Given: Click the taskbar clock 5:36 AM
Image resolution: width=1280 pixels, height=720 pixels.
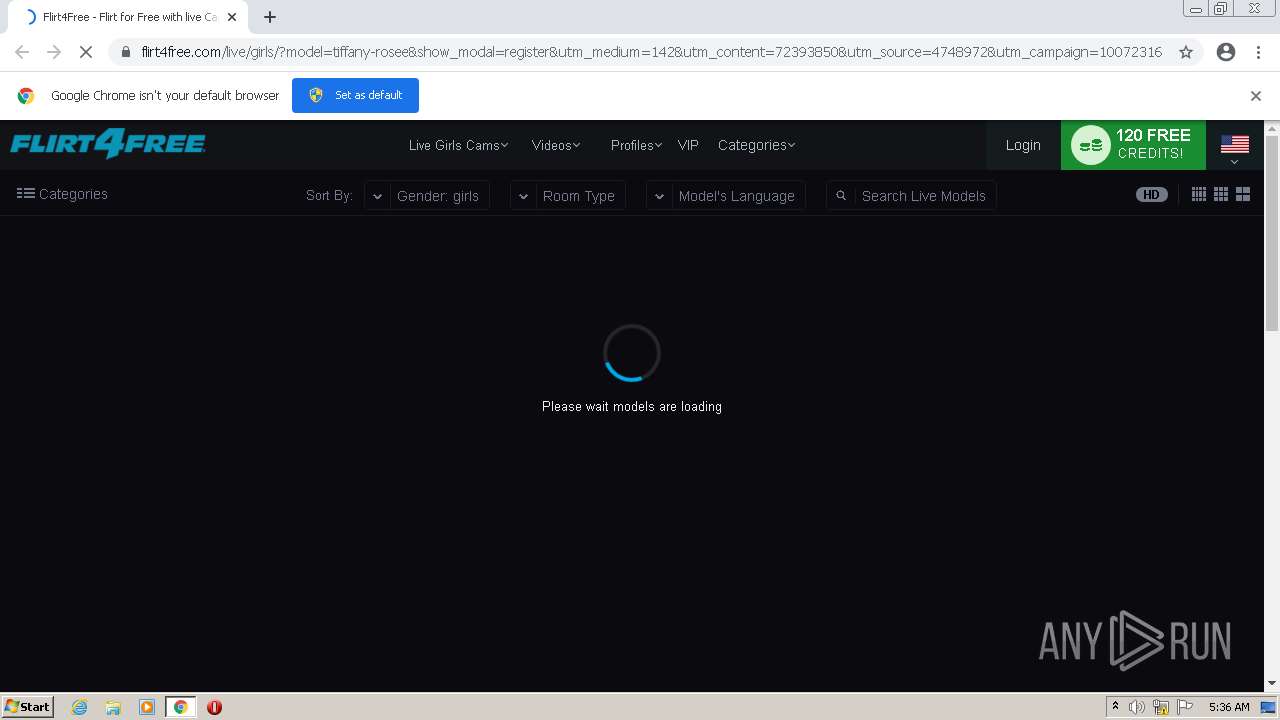Looking at the screenshot, I should coord(1229,707).
